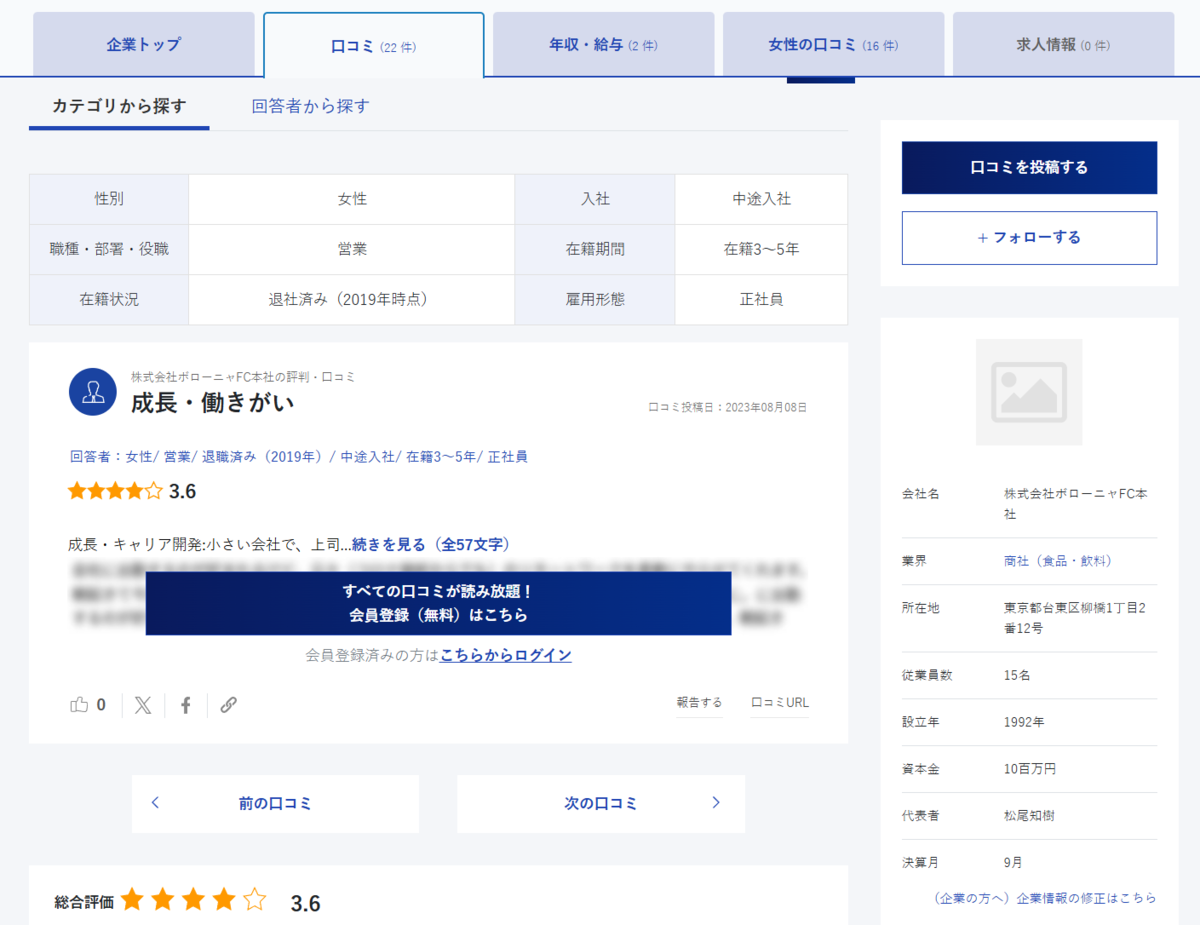Switch to 回答者から探す sub-tab
1200x925 pixels.
coord(311,106)
